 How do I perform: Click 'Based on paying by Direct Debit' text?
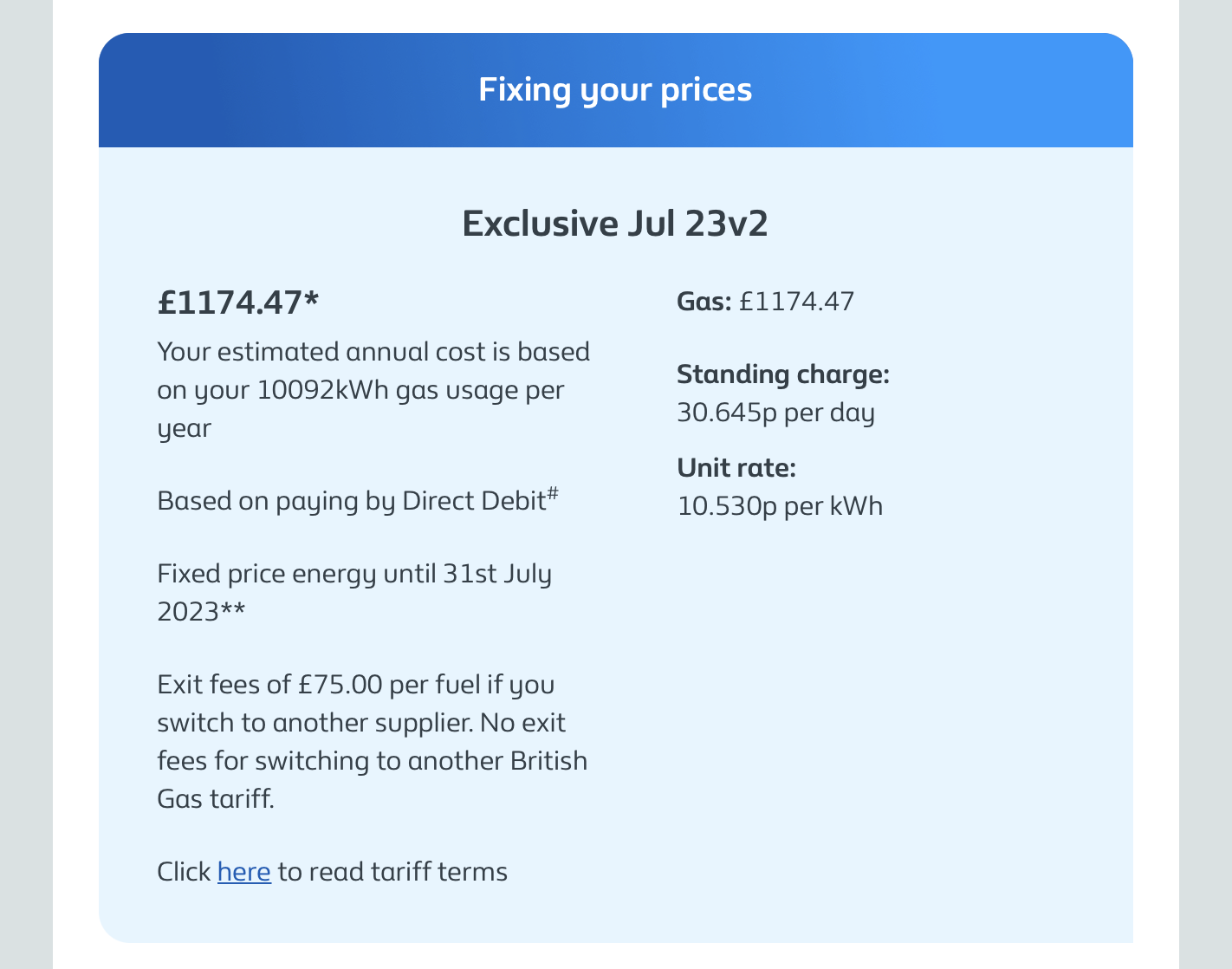pyautogui.click(x=350, y=501)
